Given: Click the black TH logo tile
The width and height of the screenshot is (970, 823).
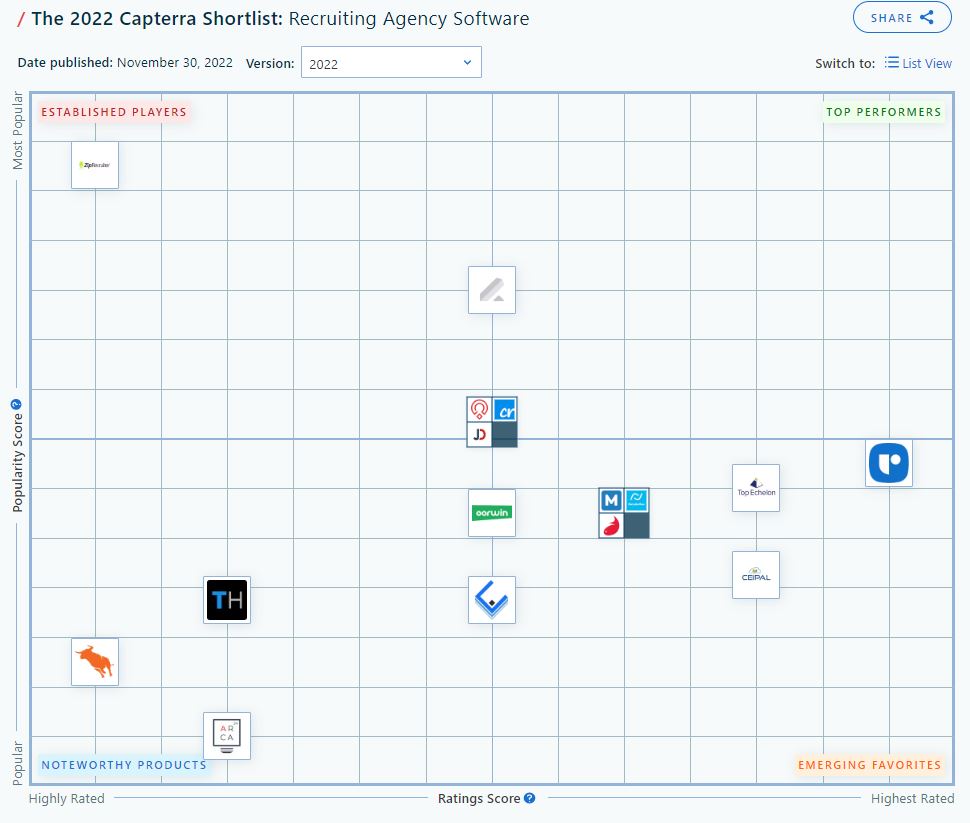Looking at the screenshot, I should pos(227,600).
